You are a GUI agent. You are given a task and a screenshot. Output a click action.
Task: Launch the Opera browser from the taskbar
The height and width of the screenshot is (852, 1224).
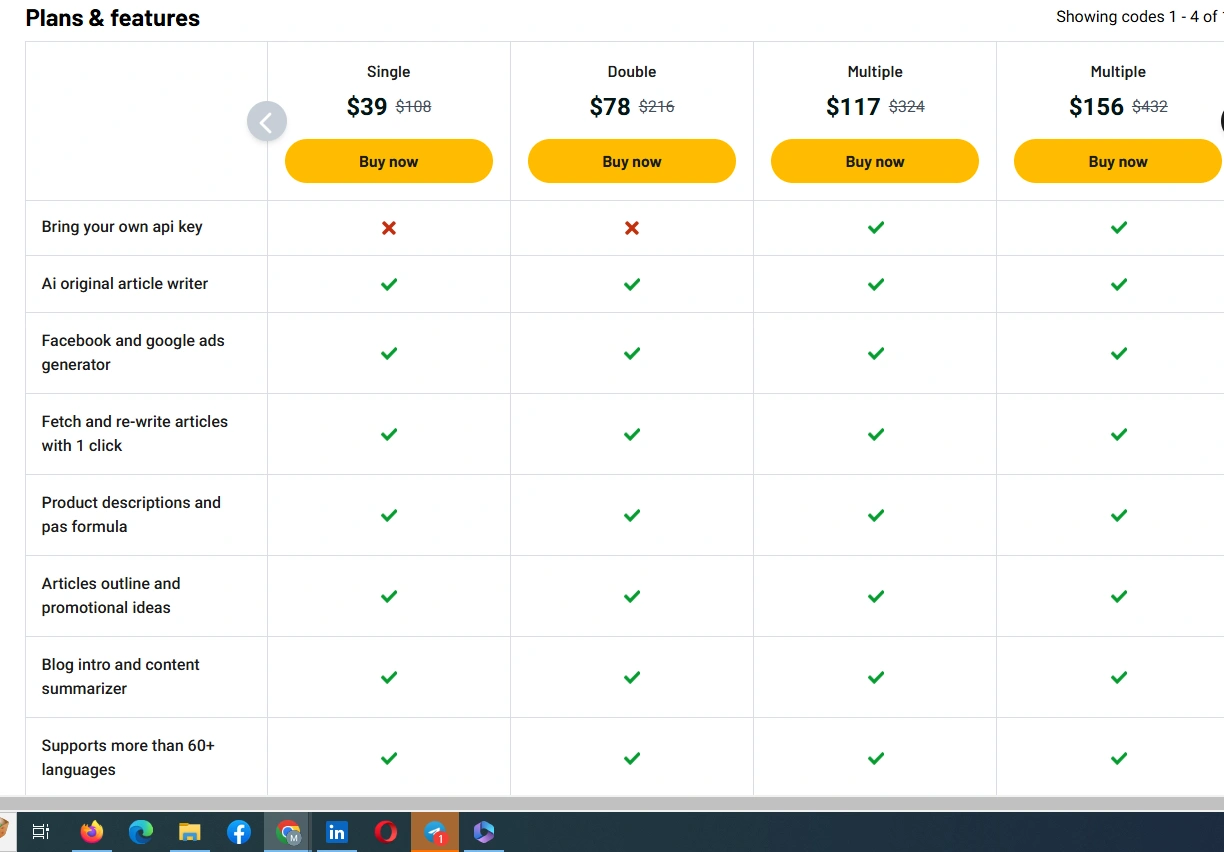coord(386,832)
